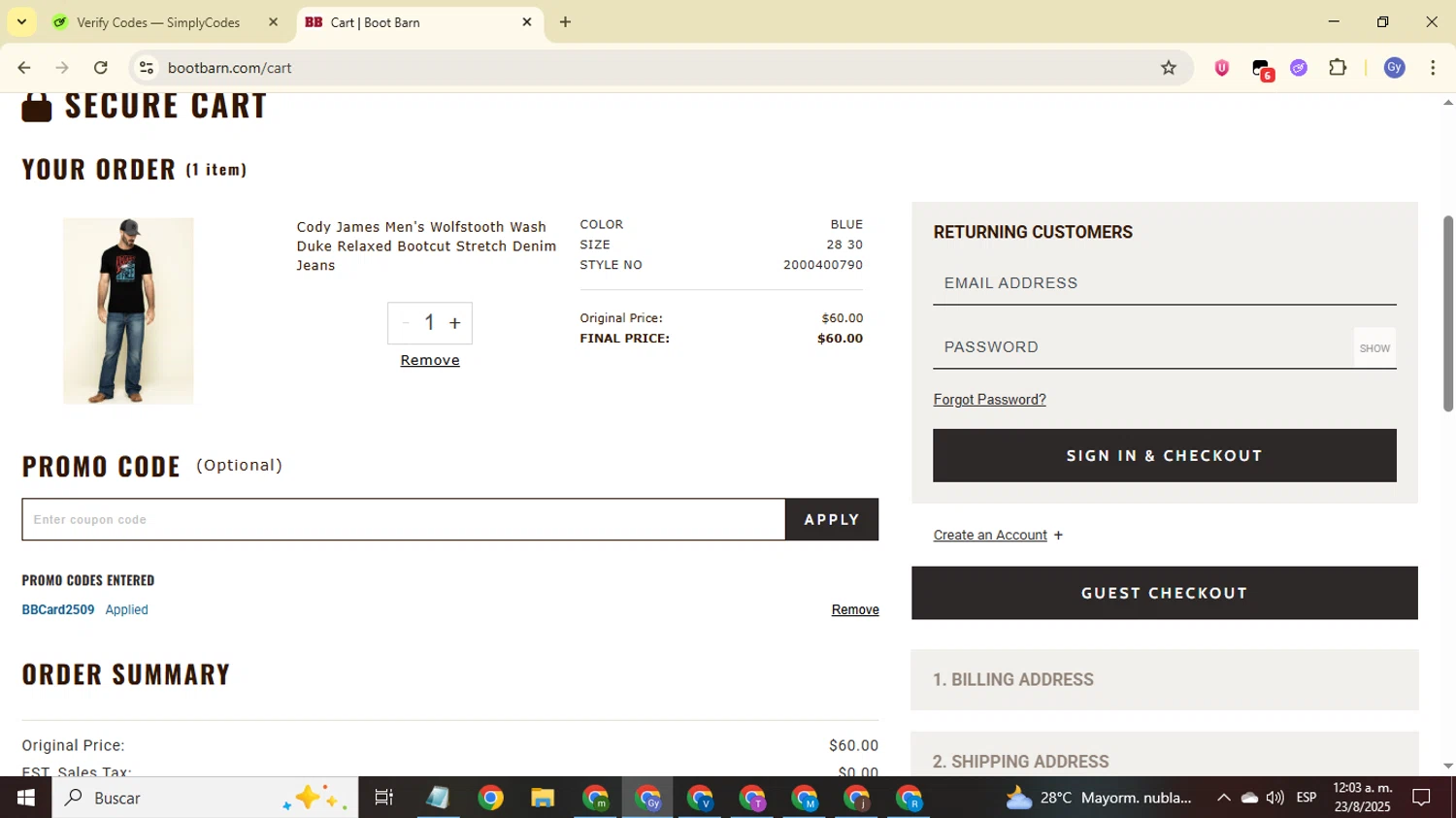Click the scrollbar up arrow

[1448, 102]
